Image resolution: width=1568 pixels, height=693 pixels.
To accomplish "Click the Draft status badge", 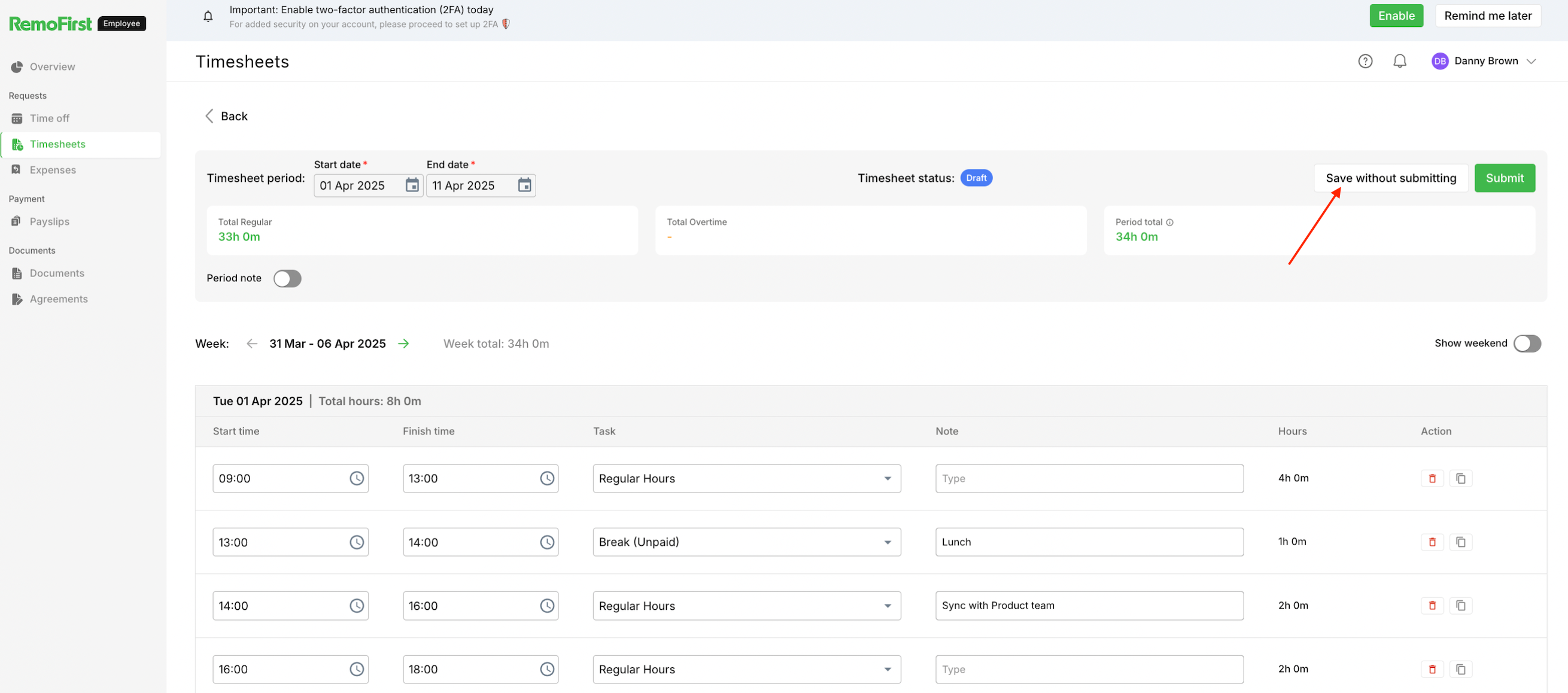I will pyautogui.click(x=976, y=178).
